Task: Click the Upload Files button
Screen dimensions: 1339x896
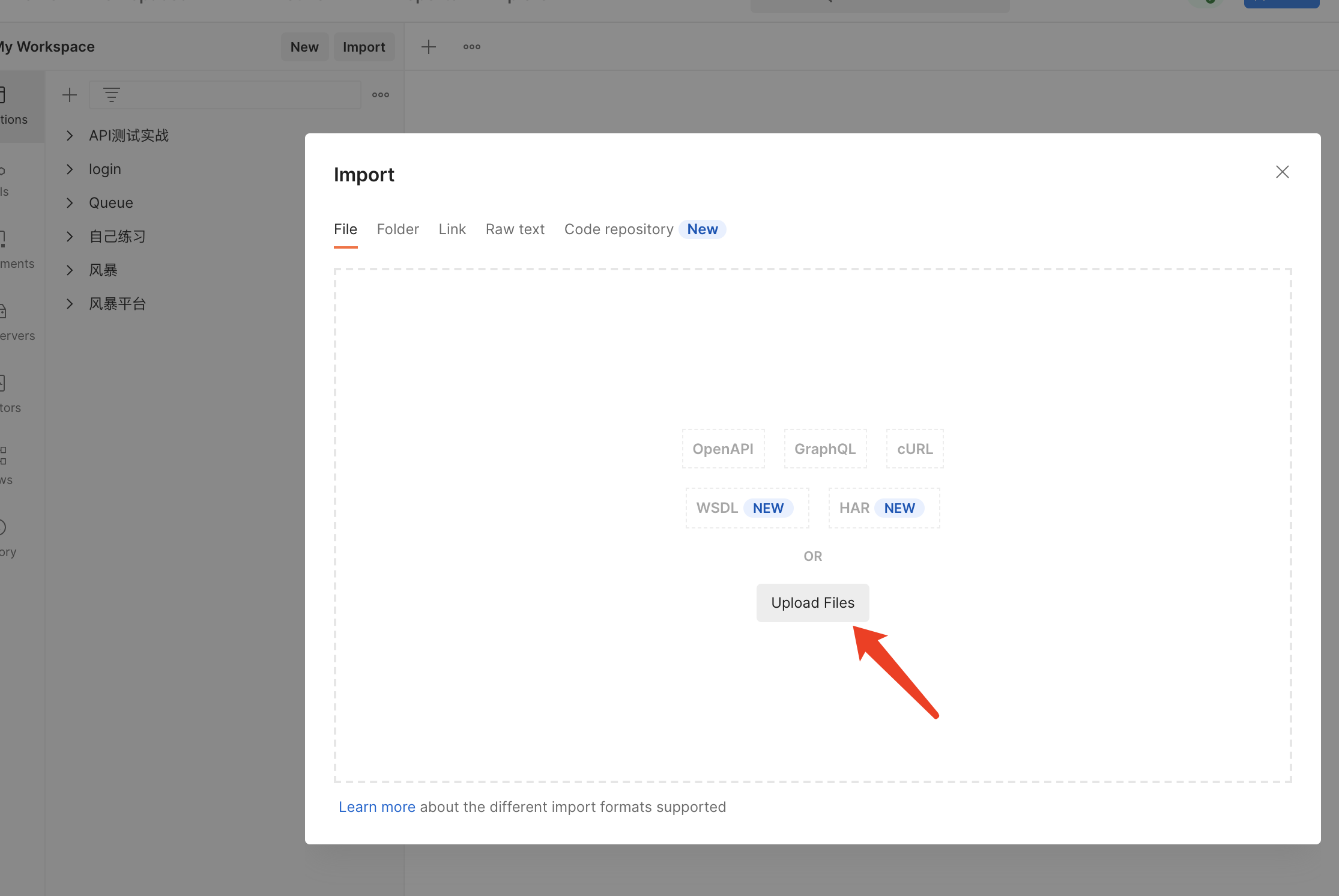Action: (812, 603)
